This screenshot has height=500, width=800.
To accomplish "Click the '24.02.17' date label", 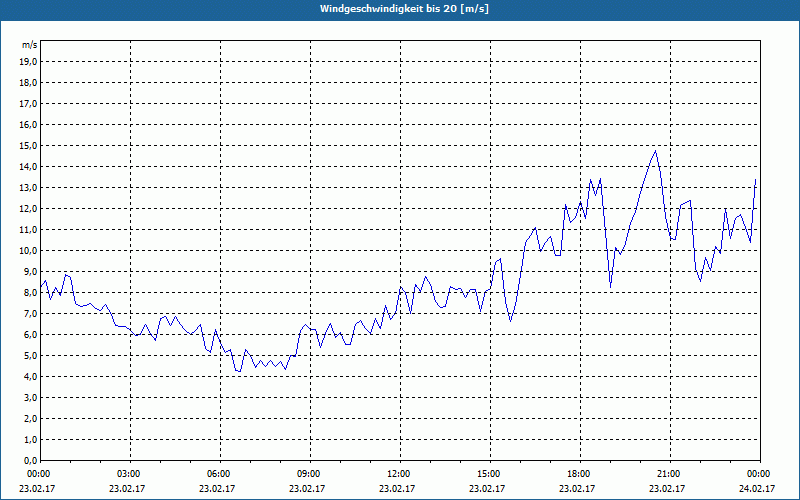I will [757, 488].
